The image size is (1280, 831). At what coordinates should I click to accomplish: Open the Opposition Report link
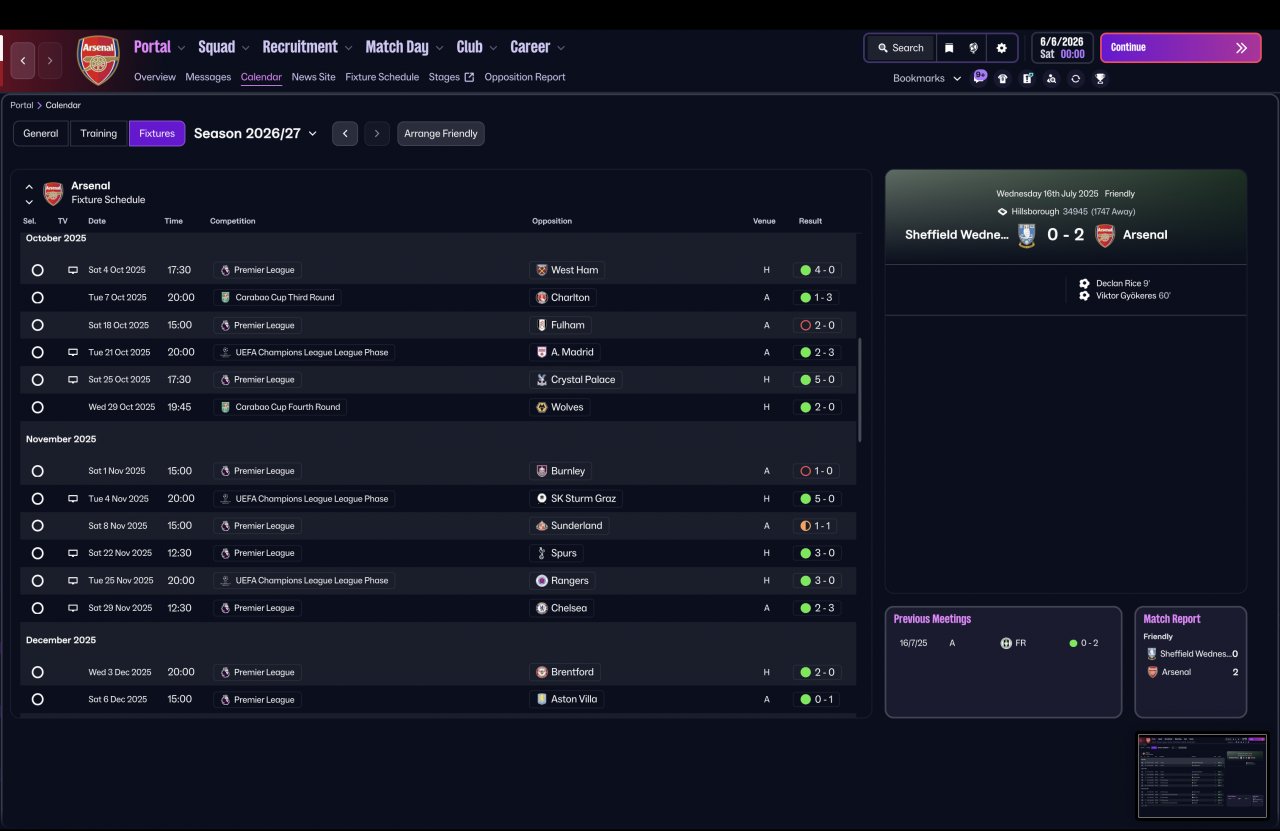click(525, 77)
